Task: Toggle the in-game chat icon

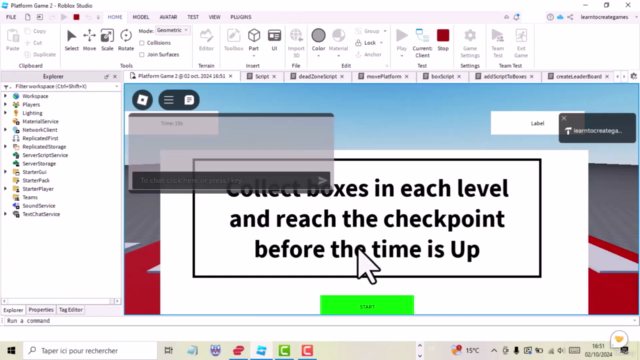Action: point(189,100)
